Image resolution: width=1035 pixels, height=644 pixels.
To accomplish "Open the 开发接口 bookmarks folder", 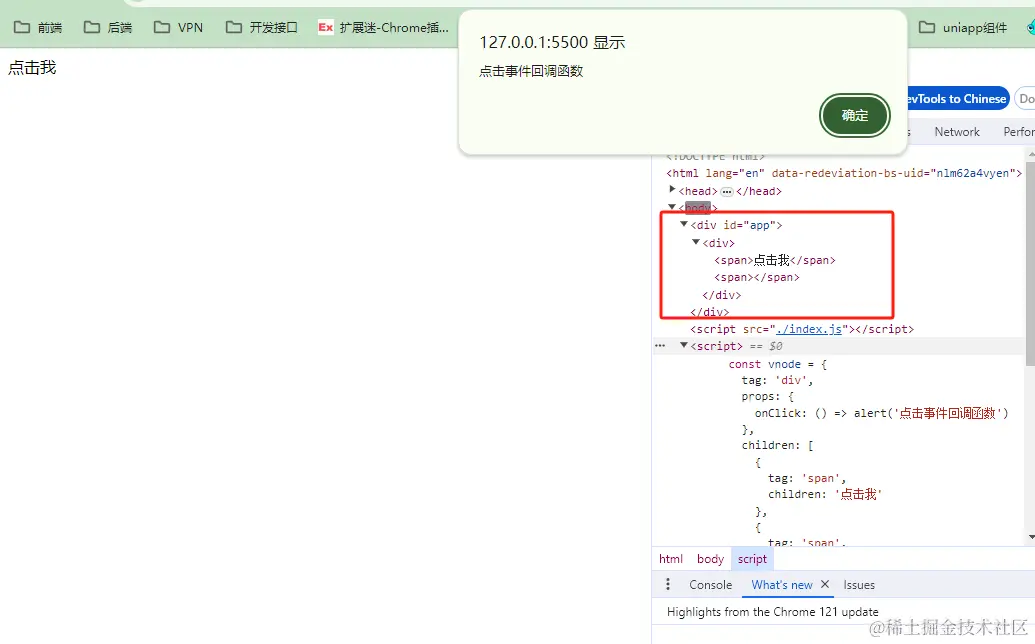I will (x=262, y=28).
